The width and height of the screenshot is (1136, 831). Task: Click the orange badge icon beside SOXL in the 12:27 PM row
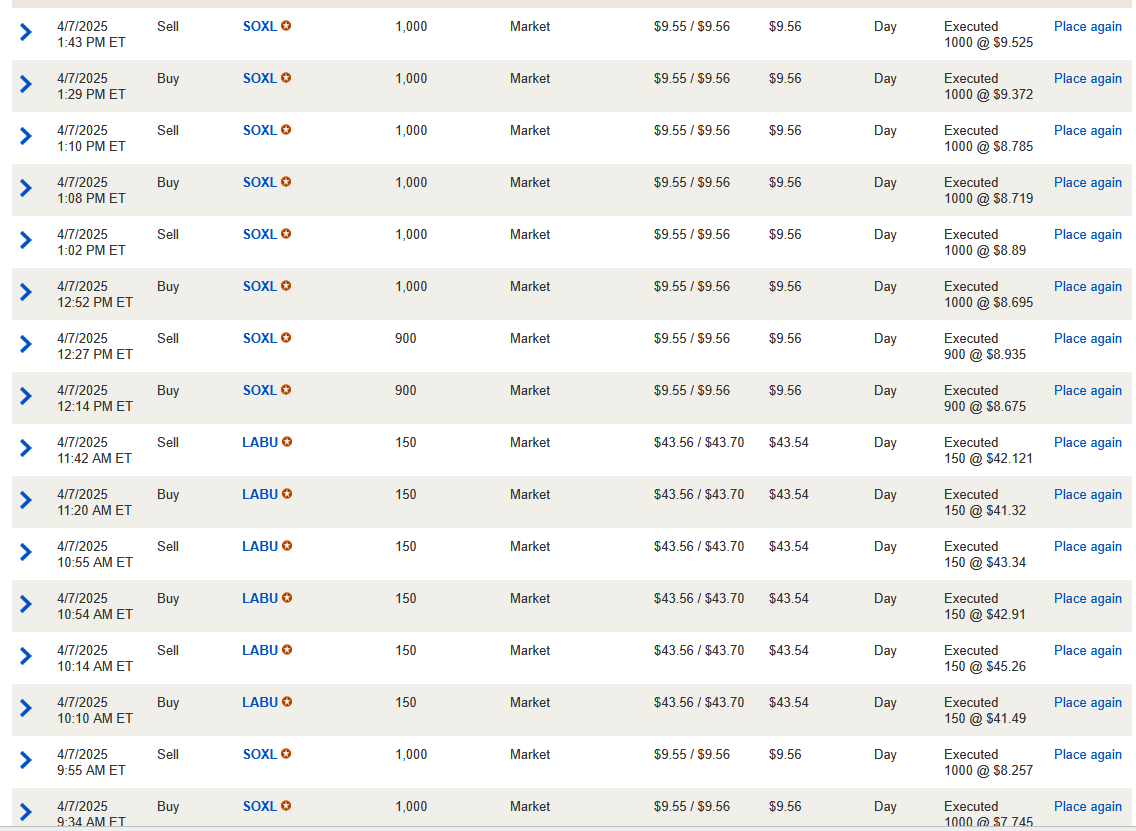click(286, 338)
